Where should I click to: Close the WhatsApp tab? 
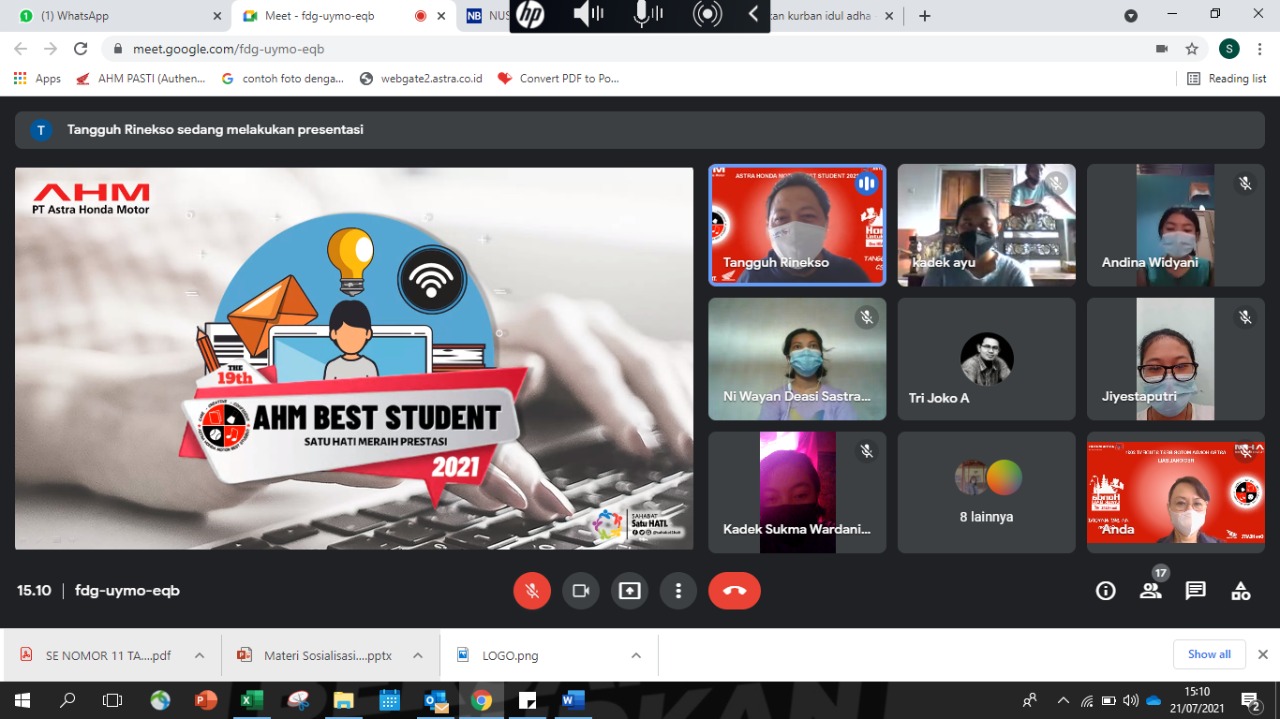pos(218,16)
